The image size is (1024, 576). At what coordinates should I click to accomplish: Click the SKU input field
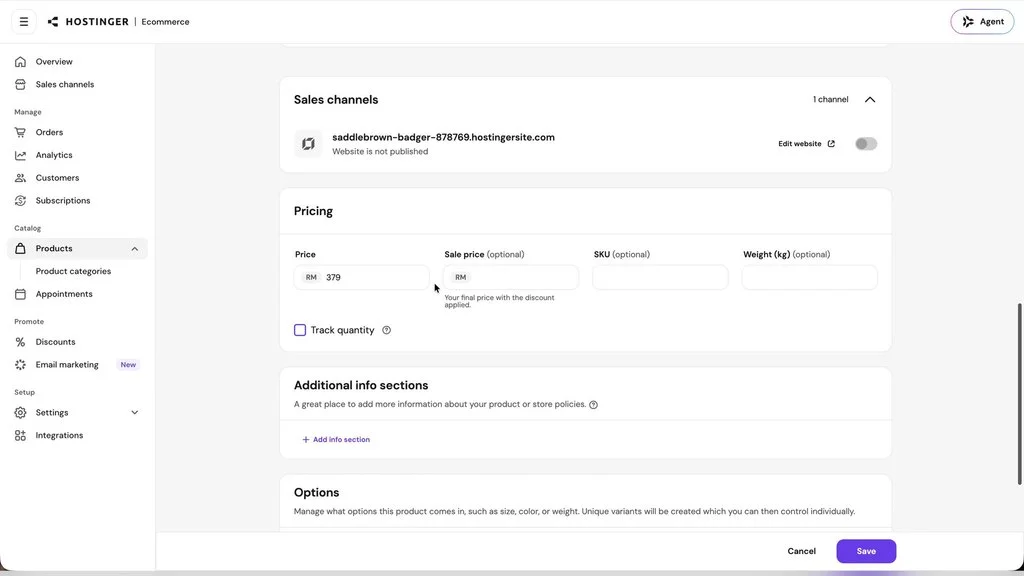pyautogui.click(x=660, y=278)
